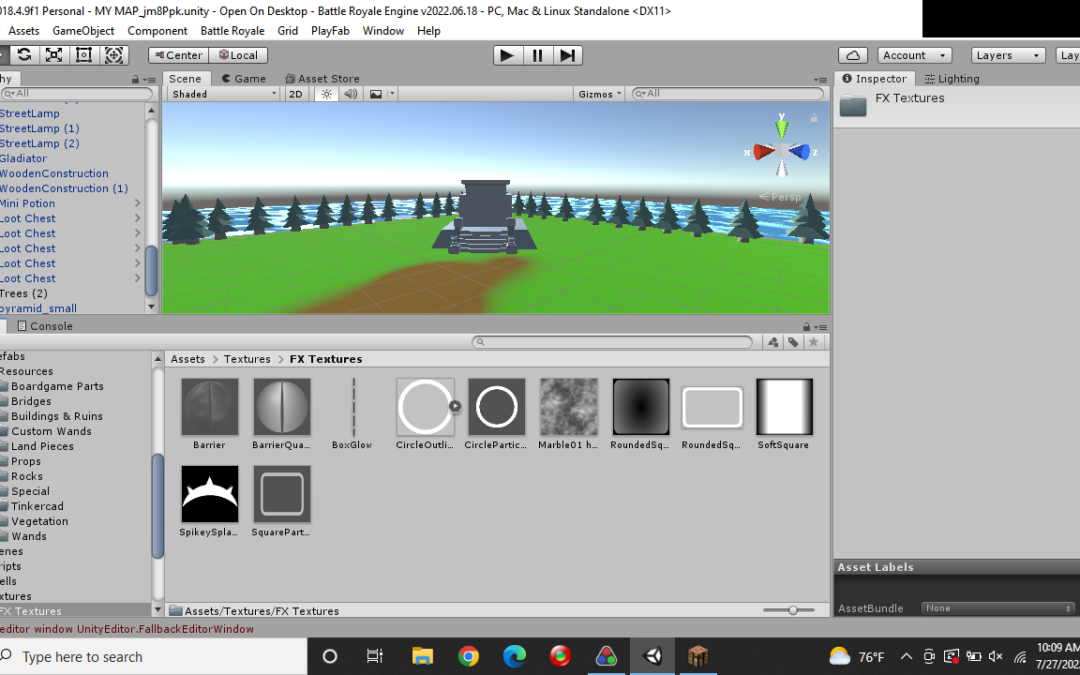Image resolution: width=1080 pixels, height=675 pixels.
Task: Toggle scene gizmo lock icon
Action: point(813,118)
